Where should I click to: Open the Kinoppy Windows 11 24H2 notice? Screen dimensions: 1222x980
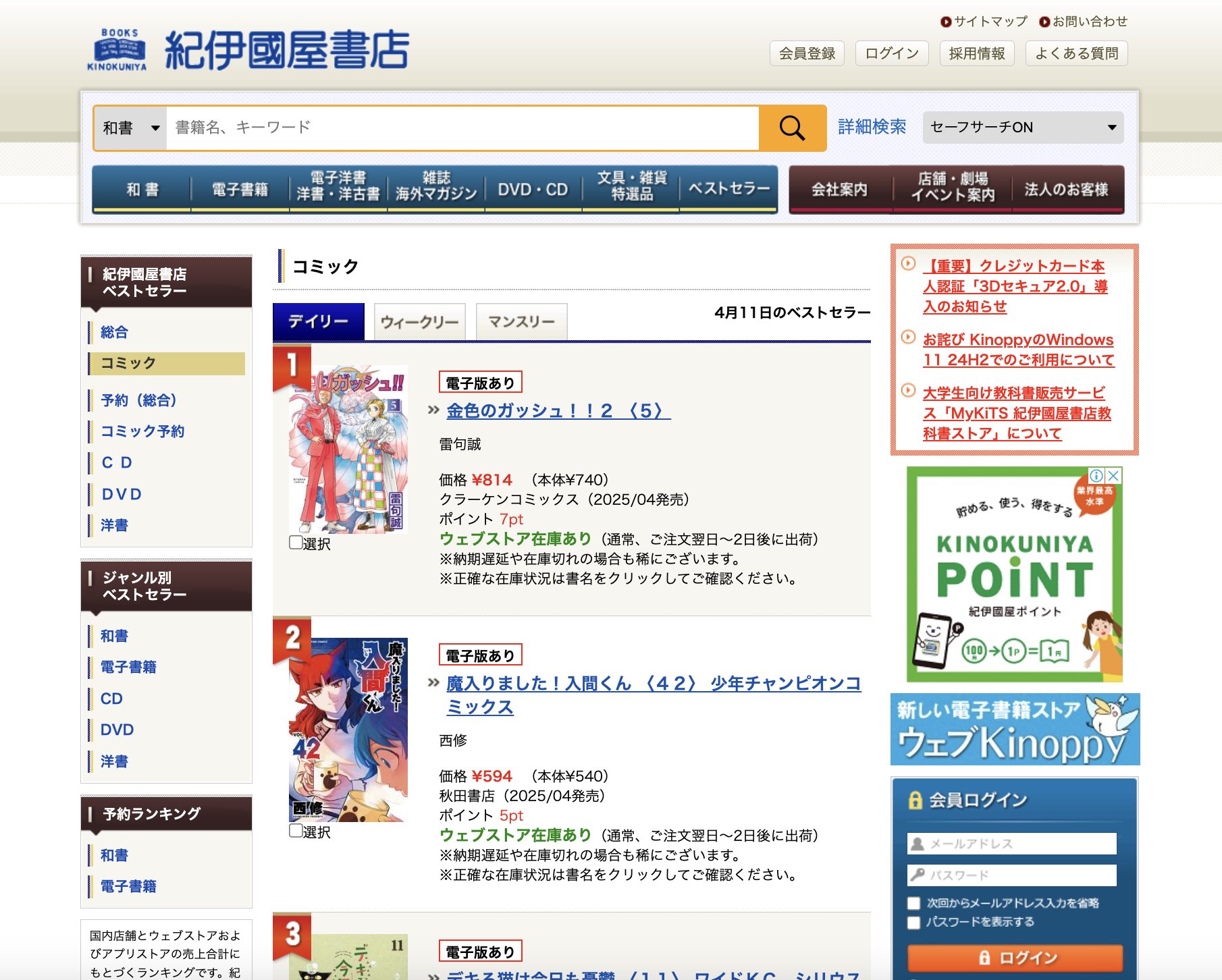(1018, 350)
